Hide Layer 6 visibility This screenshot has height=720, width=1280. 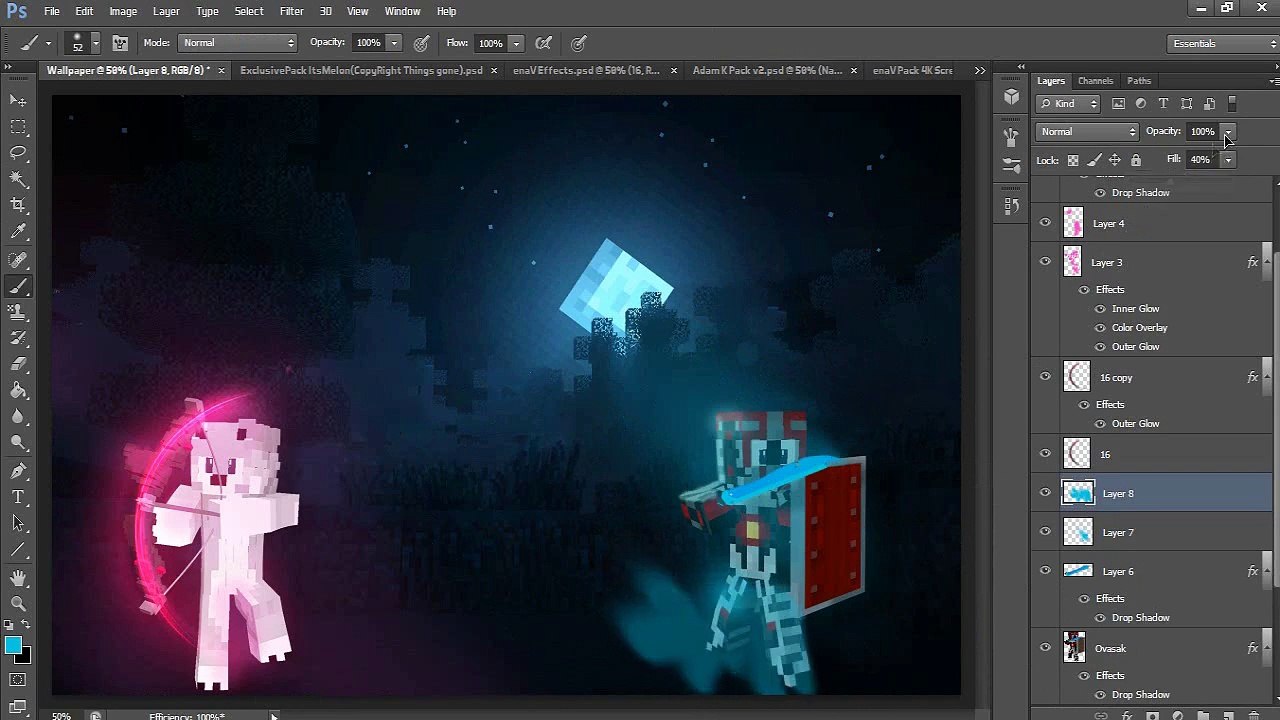(1045, 571)
